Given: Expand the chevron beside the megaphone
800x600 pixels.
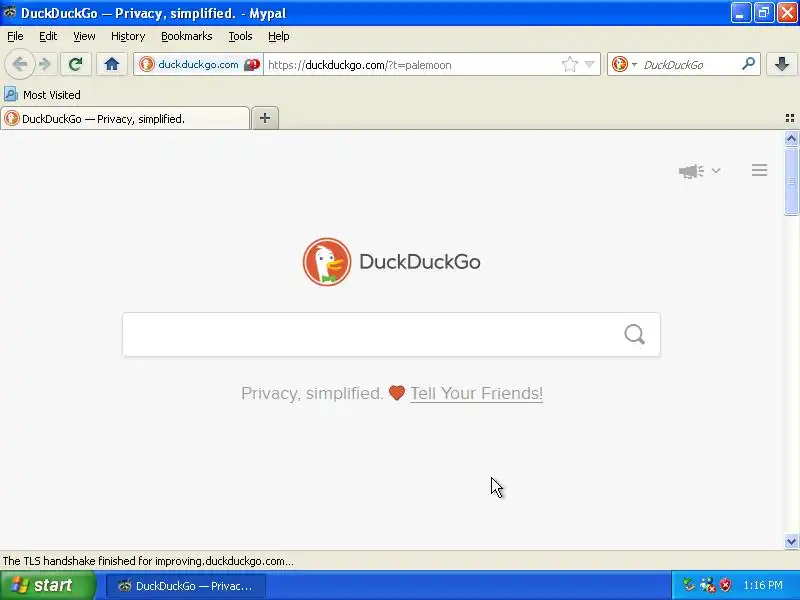Looking at the screenshot, I should [x=716, y=171].
